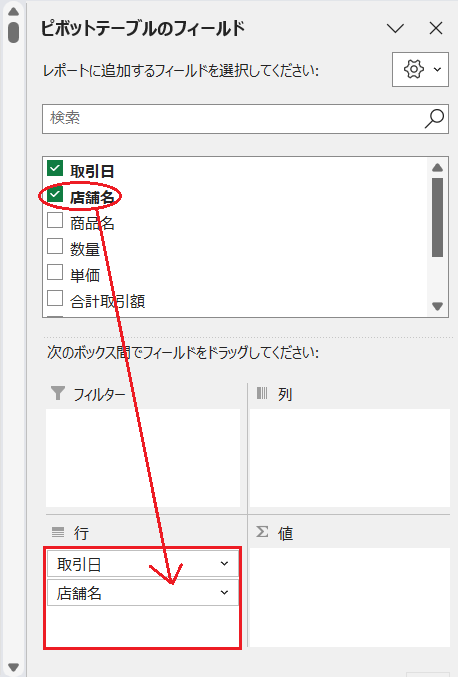
Task: Uncheck the 店舗名 field checkbox
Action: [55, 195]
